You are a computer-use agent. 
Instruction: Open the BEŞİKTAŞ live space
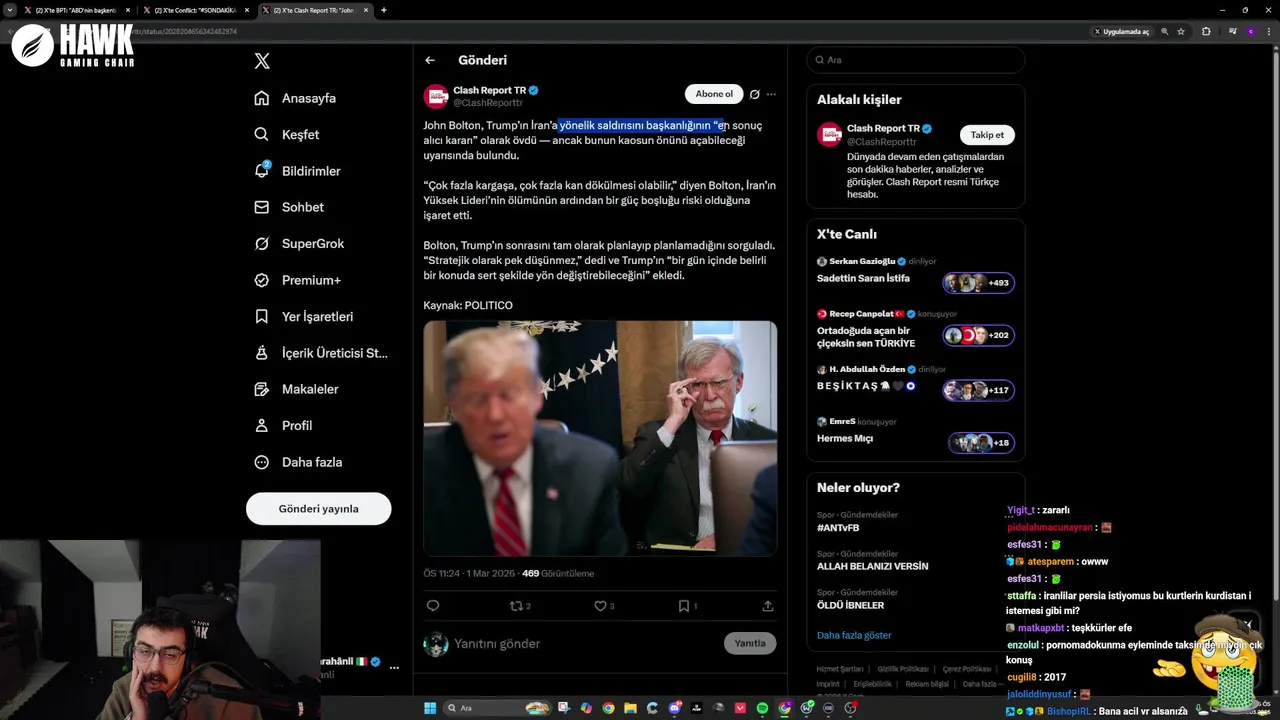coord(866,386)
